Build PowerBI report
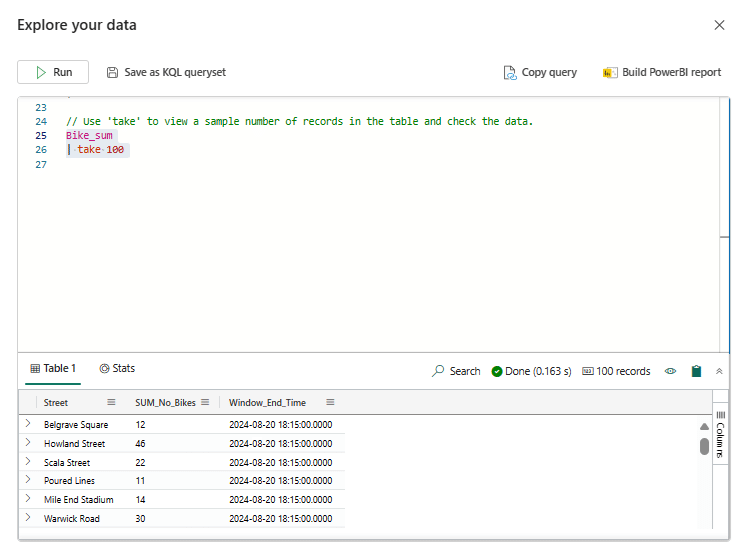Viewport: 733px width, 545px height. coord(662,72)
